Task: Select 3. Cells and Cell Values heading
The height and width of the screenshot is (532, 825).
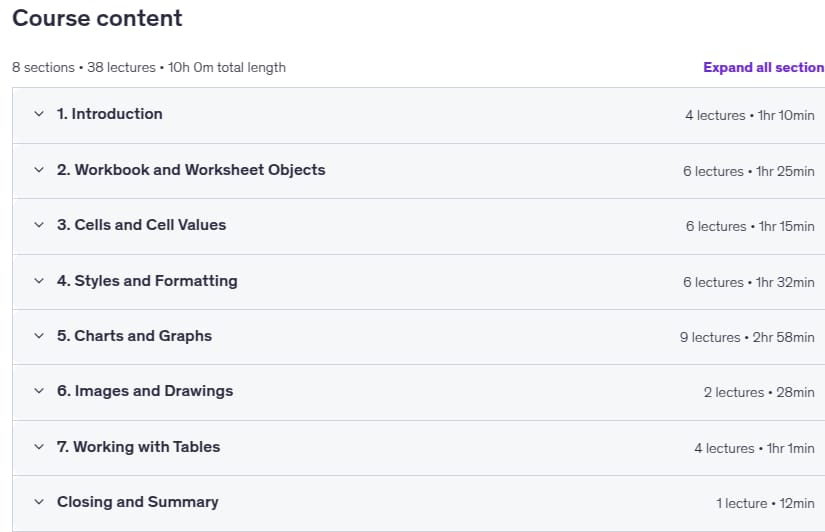Action: (142, 225)
